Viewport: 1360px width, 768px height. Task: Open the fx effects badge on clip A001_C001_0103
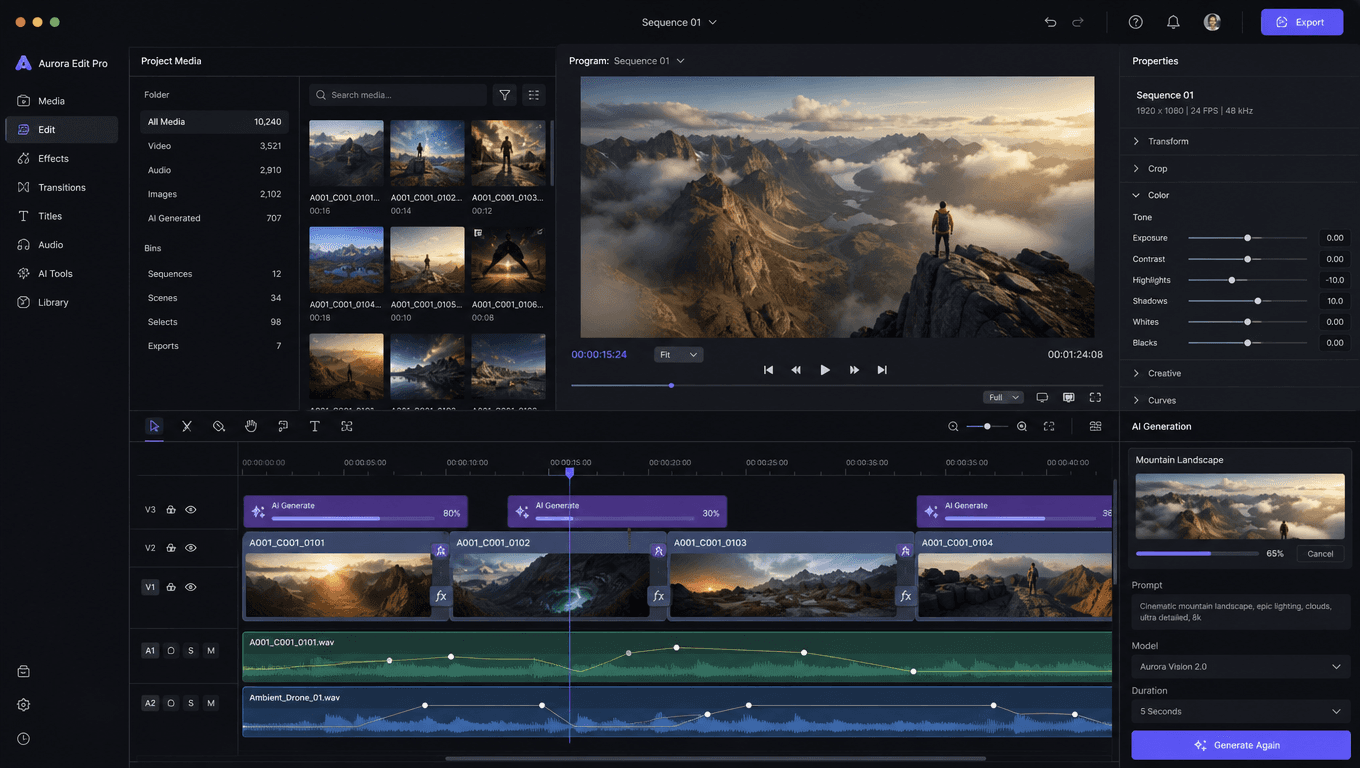(x=905, y=596)
